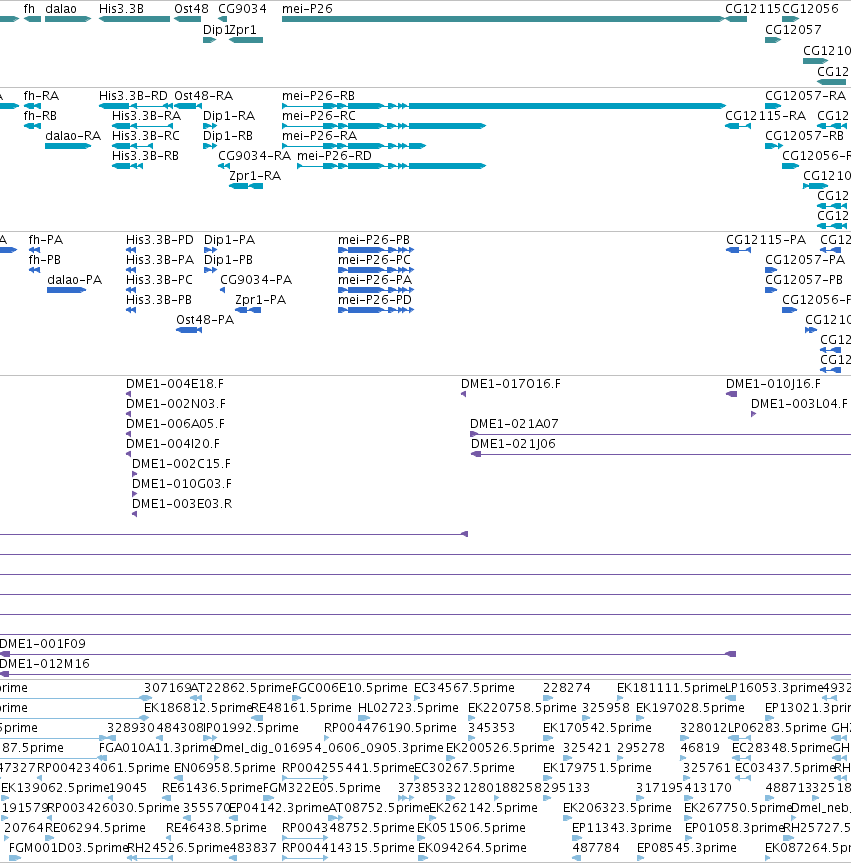This screenshot has height=863, width=851.
Task: Select EK220758.5prime read label
Action: coord(522,708)
